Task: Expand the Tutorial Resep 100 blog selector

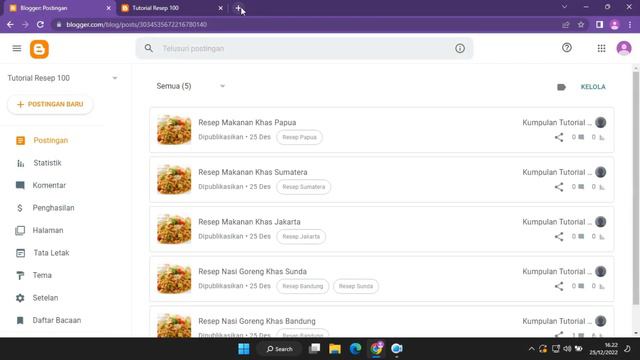Action: pos(115,78)
